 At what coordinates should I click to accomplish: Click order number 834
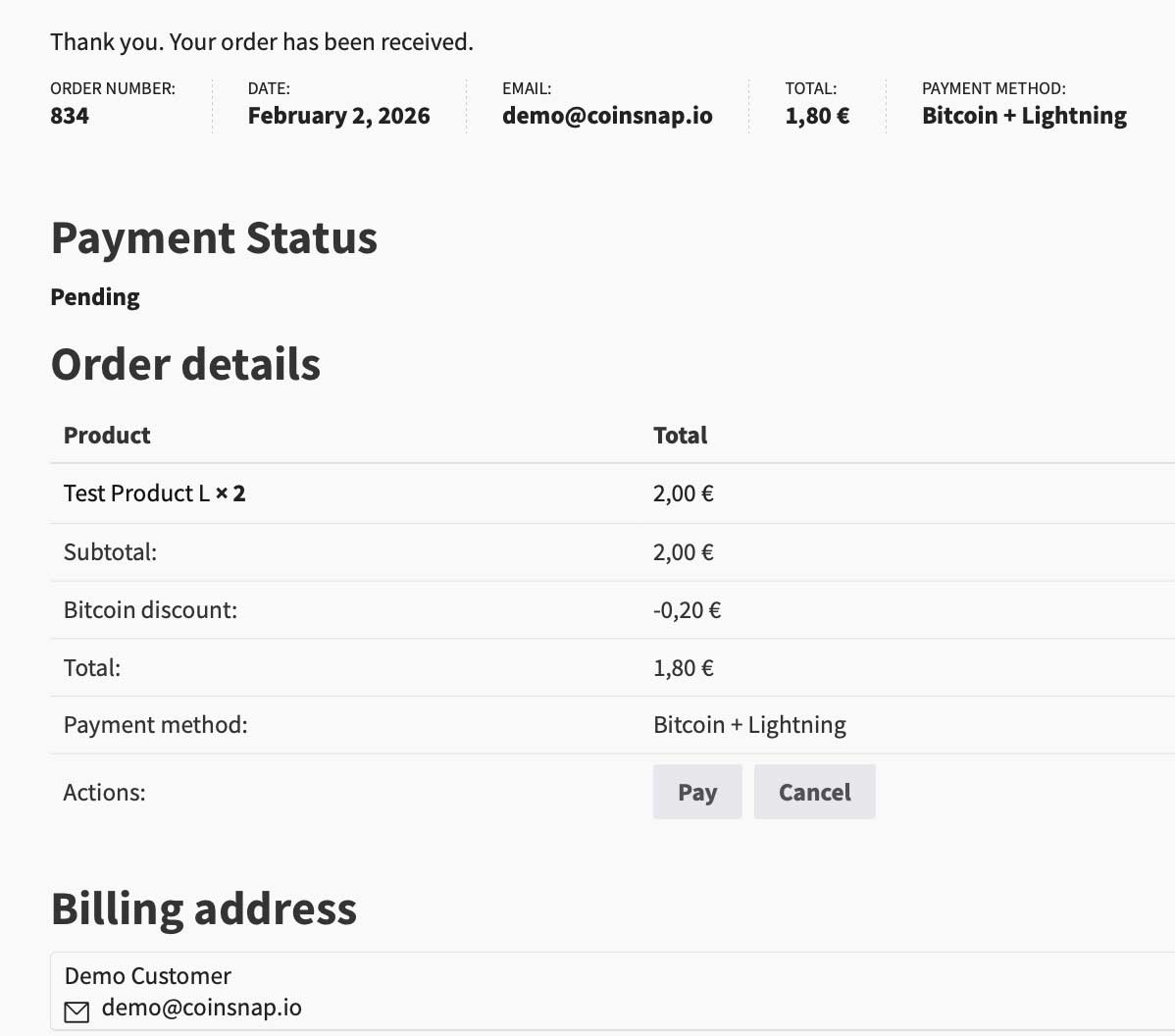pyautogui.click(x=70, y=116)
